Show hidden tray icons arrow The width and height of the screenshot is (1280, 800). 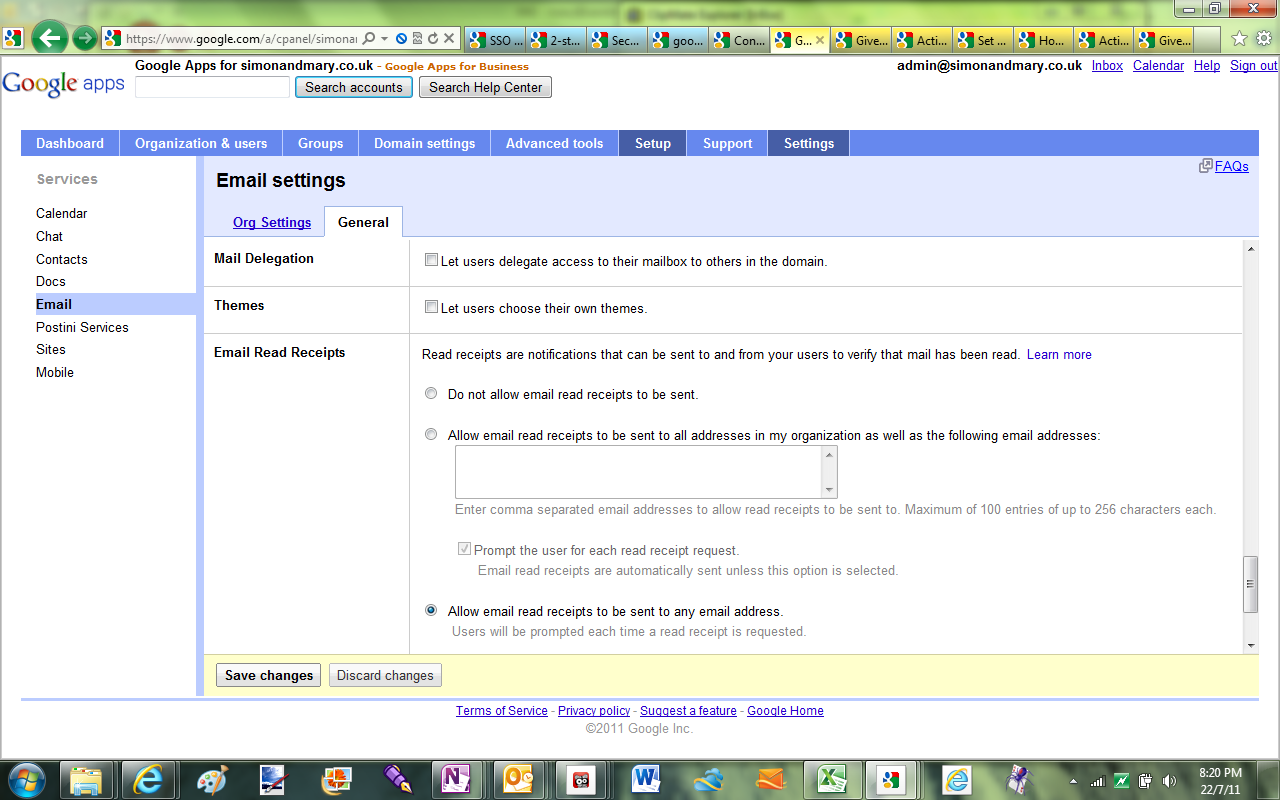click(1073, 780)
